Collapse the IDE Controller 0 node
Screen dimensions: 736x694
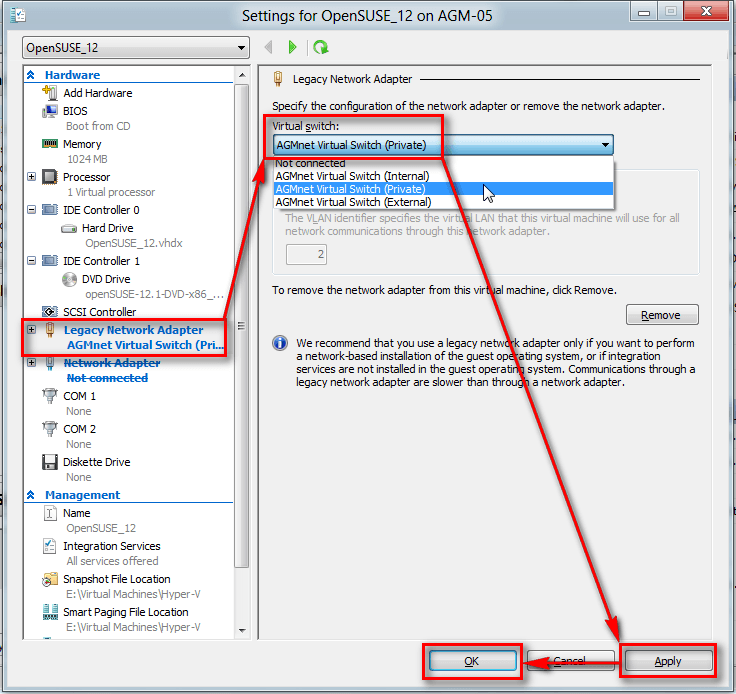pyautogui.click(x=32, y=210)
